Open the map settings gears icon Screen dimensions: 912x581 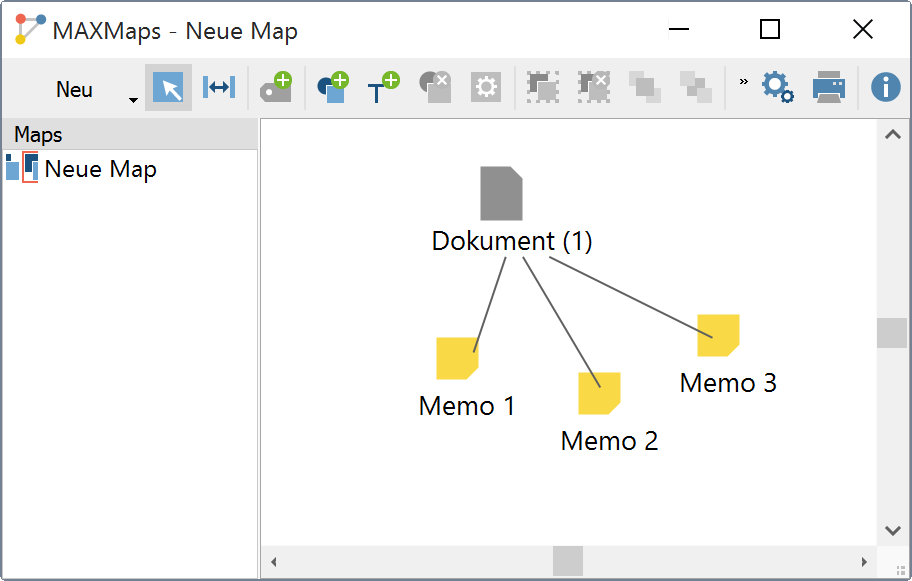(778, 87)
